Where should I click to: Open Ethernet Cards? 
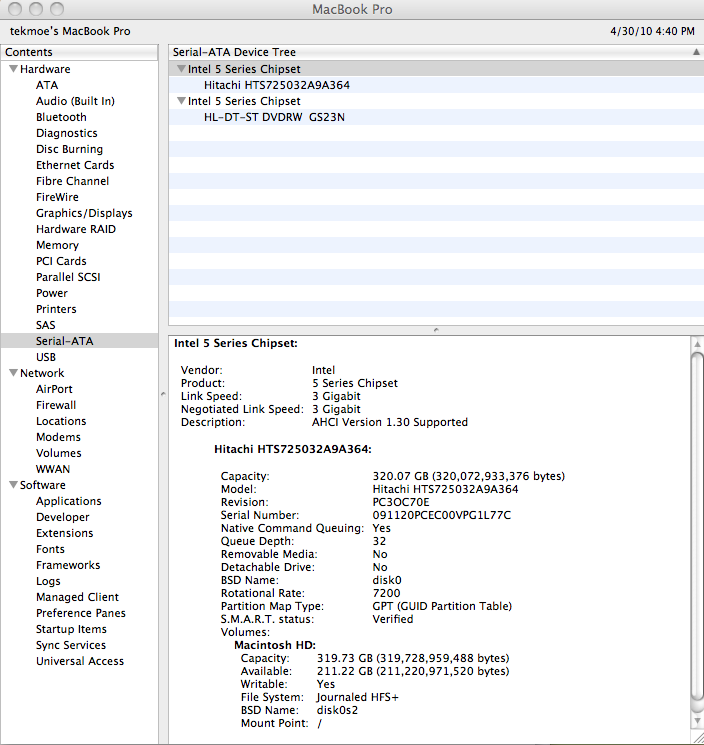[75, 165]
